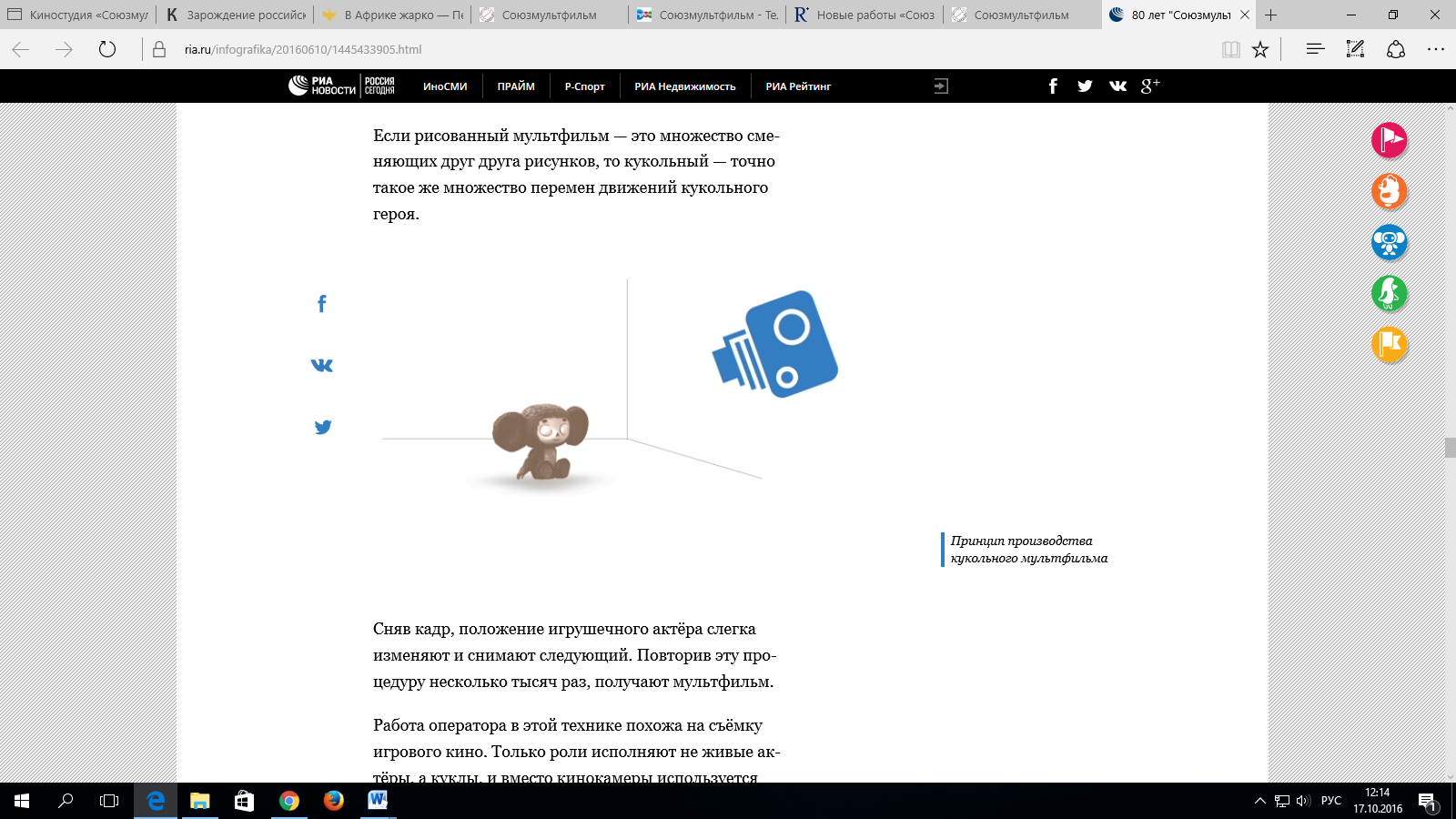Viewport: 1456px width, 819px height.
Task: Open a new tab with plus button
Action: [1271, 15]
